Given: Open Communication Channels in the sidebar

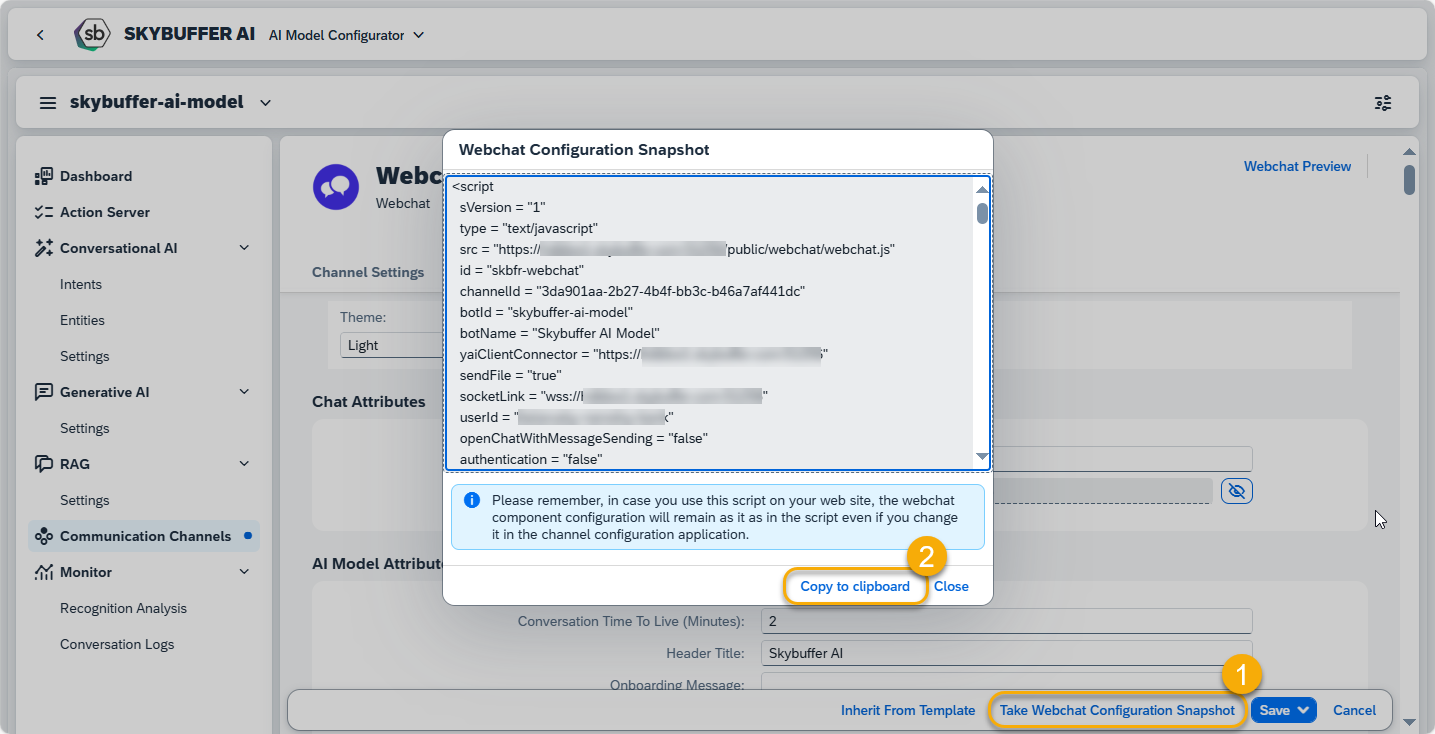Looking at the screenshot, I should point(144,536).
